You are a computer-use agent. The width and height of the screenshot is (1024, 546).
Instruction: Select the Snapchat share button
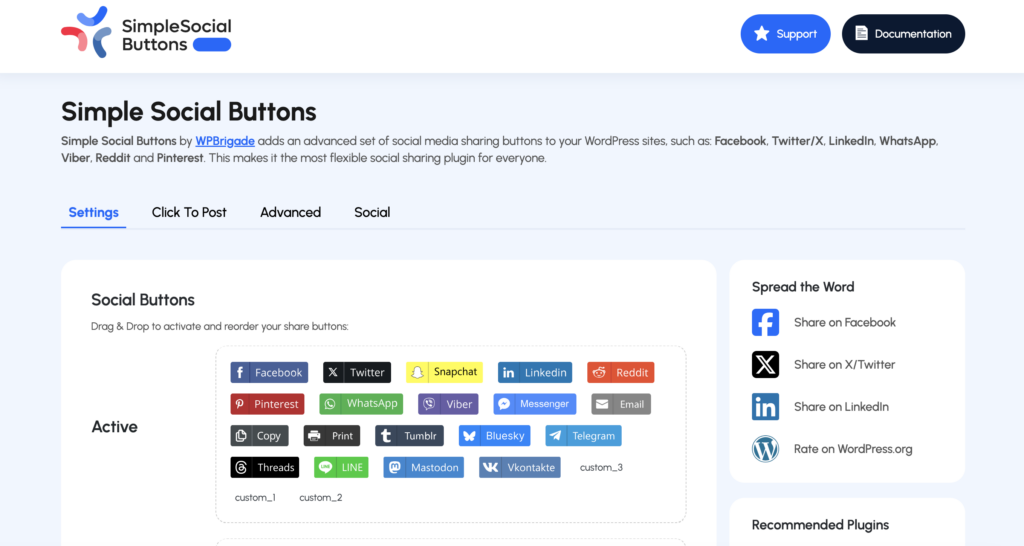(444, 372)
